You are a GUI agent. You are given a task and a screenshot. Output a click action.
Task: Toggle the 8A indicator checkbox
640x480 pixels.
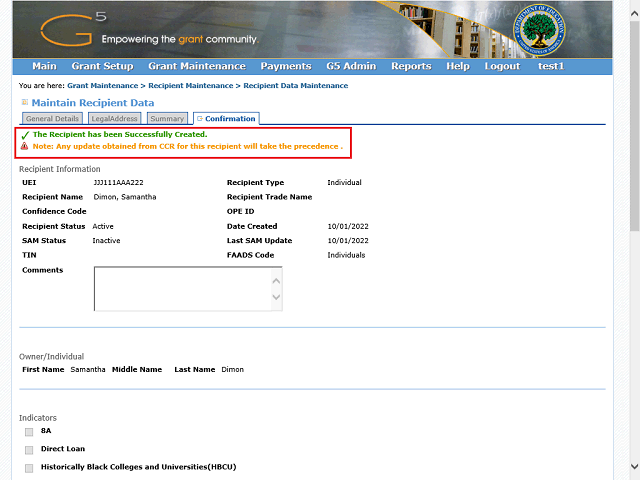(29, 431)
